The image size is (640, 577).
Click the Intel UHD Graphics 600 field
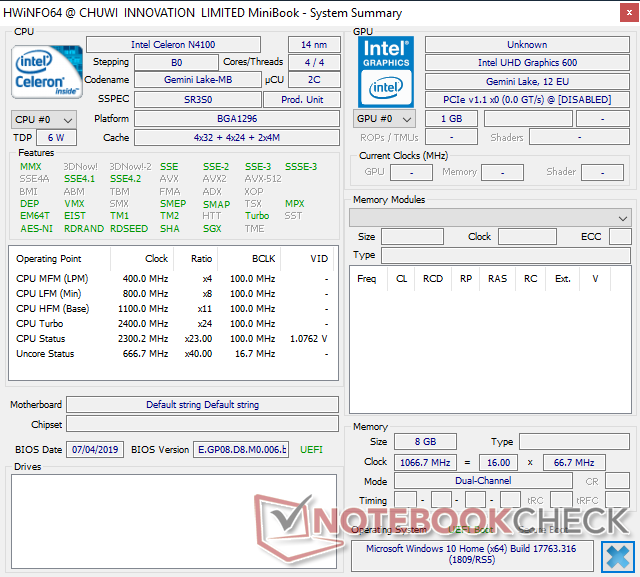coord(527,62)
